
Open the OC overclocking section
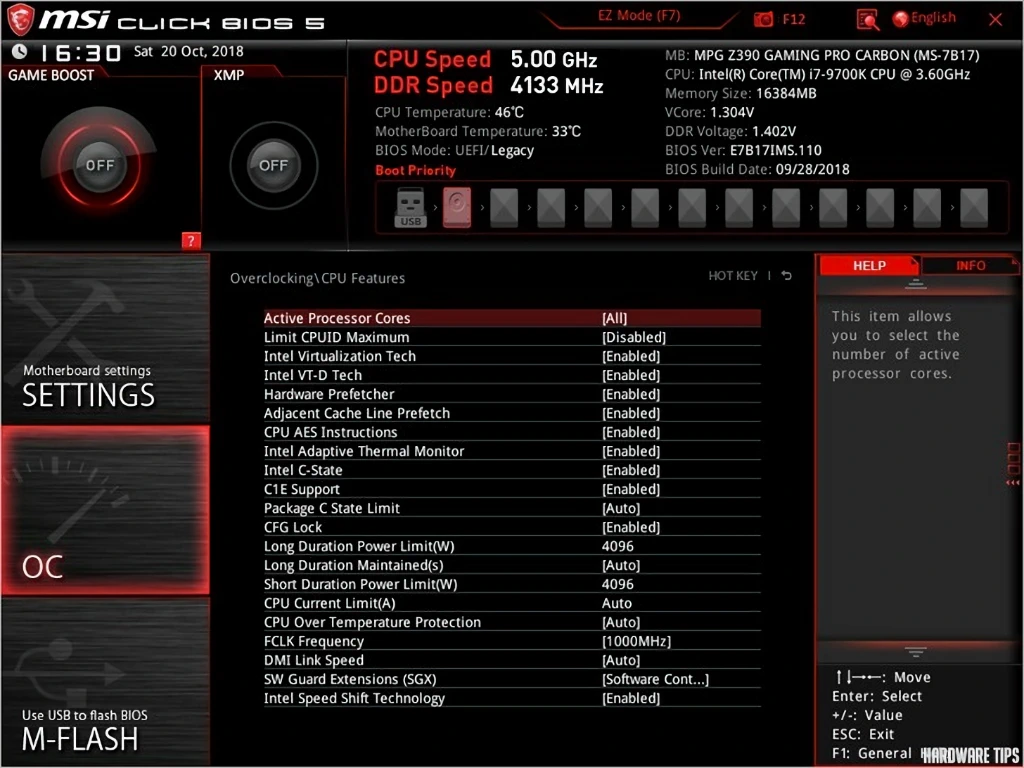click(105, 510)
